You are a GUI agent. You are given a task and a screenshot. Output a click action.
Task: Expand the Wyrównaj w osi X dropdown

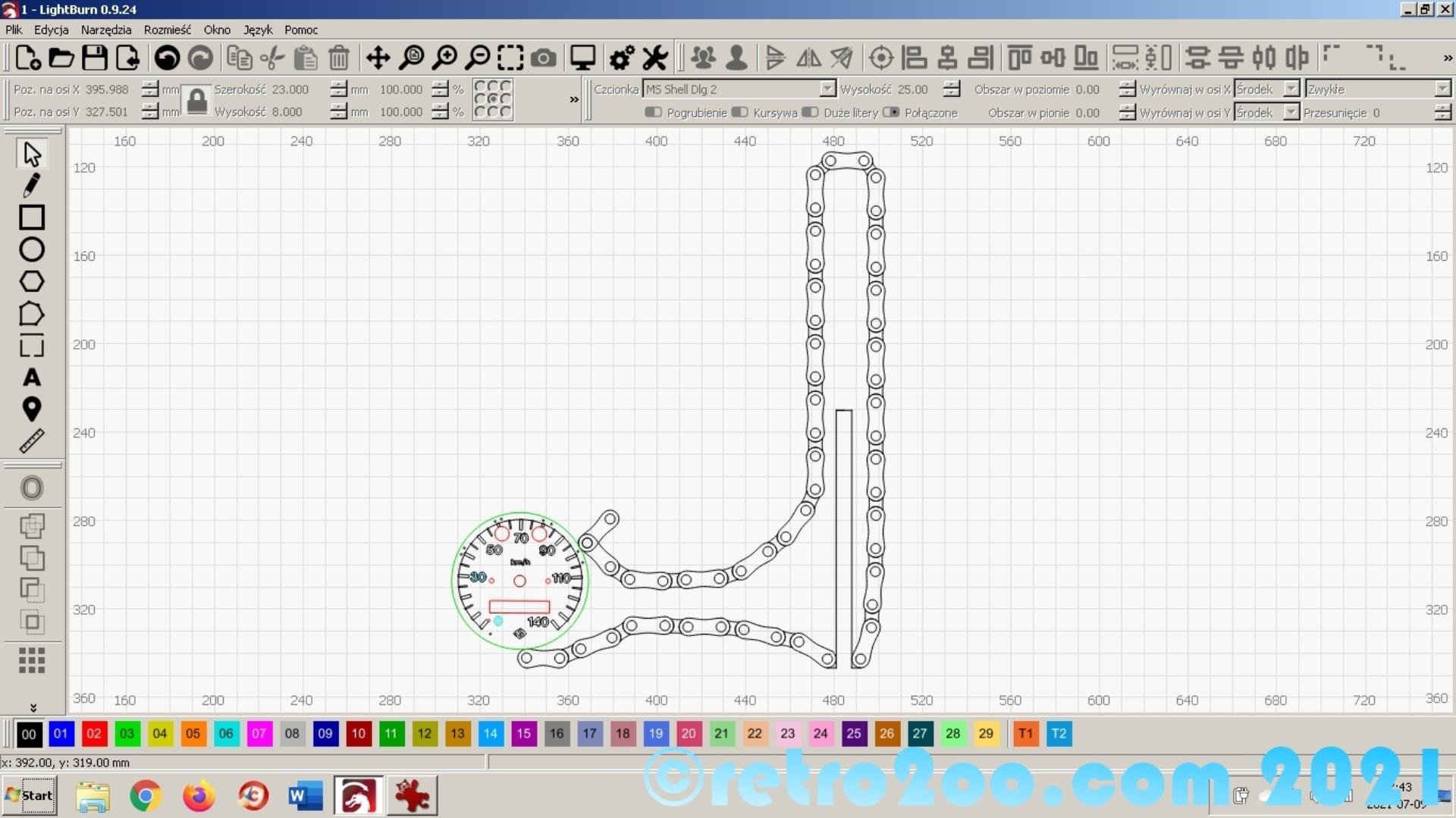point(1291,89)
